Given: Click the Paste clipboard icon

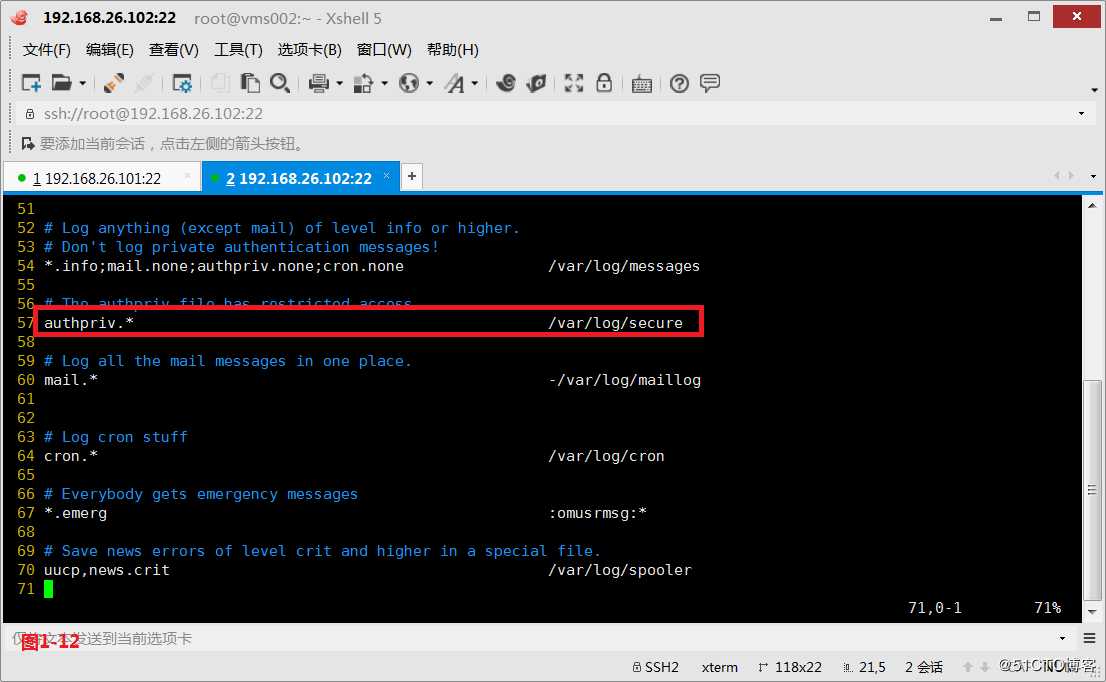Looking at the screenshot, I should [250, 83].
